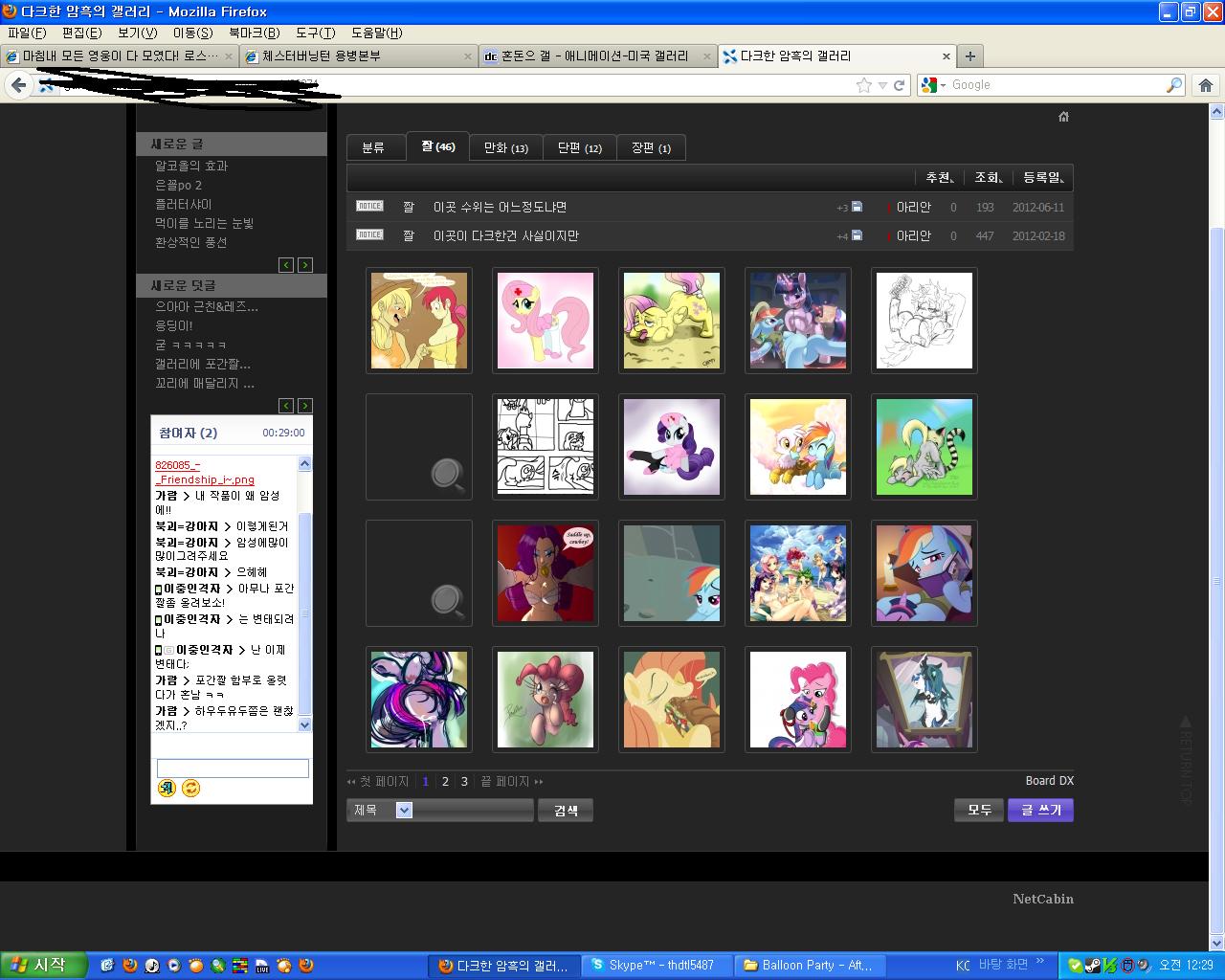Show next new posts with right arrow
Image resolution: width=1225 pixels, height=980 pixels.
[x=305, y=265]
